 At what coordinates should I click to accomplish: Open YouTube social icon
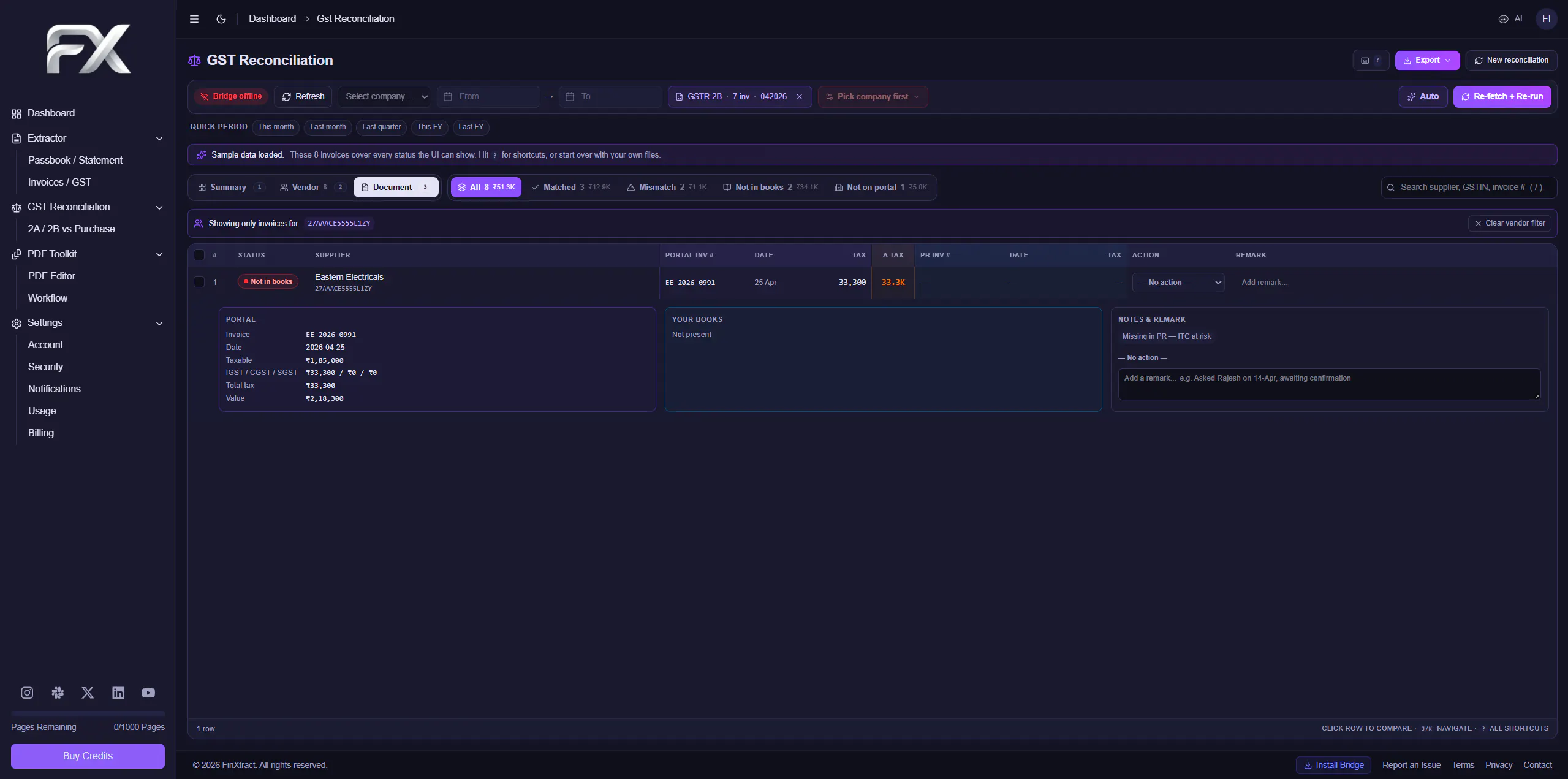click(148, 693)
